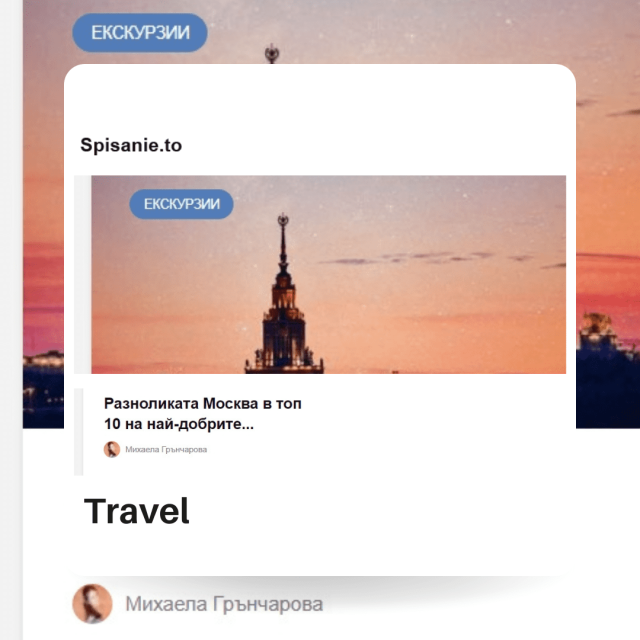Open the large Михаела Грънчарова avatar
The width and height of the screenshot is (640, 640).
pyautogui.click(x=92, y=604)
